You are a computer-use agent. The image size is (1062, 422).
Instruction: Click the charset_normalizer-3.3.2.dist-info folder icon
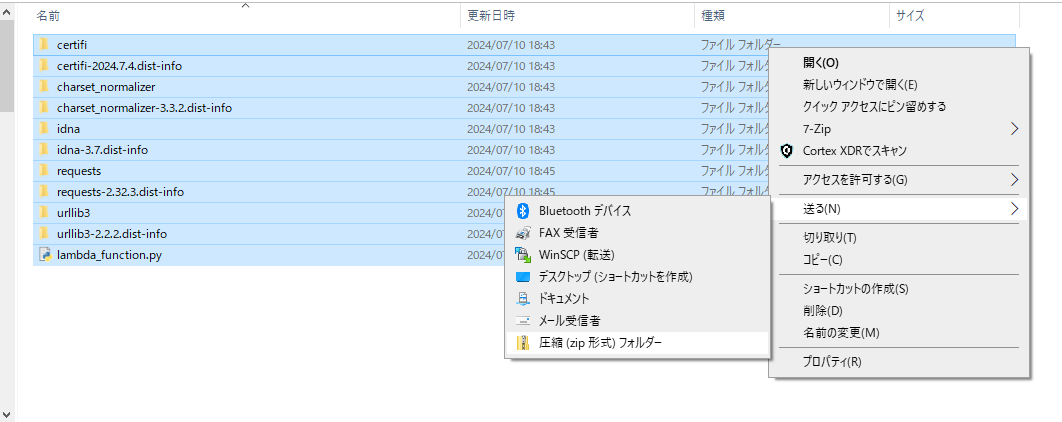45,108
